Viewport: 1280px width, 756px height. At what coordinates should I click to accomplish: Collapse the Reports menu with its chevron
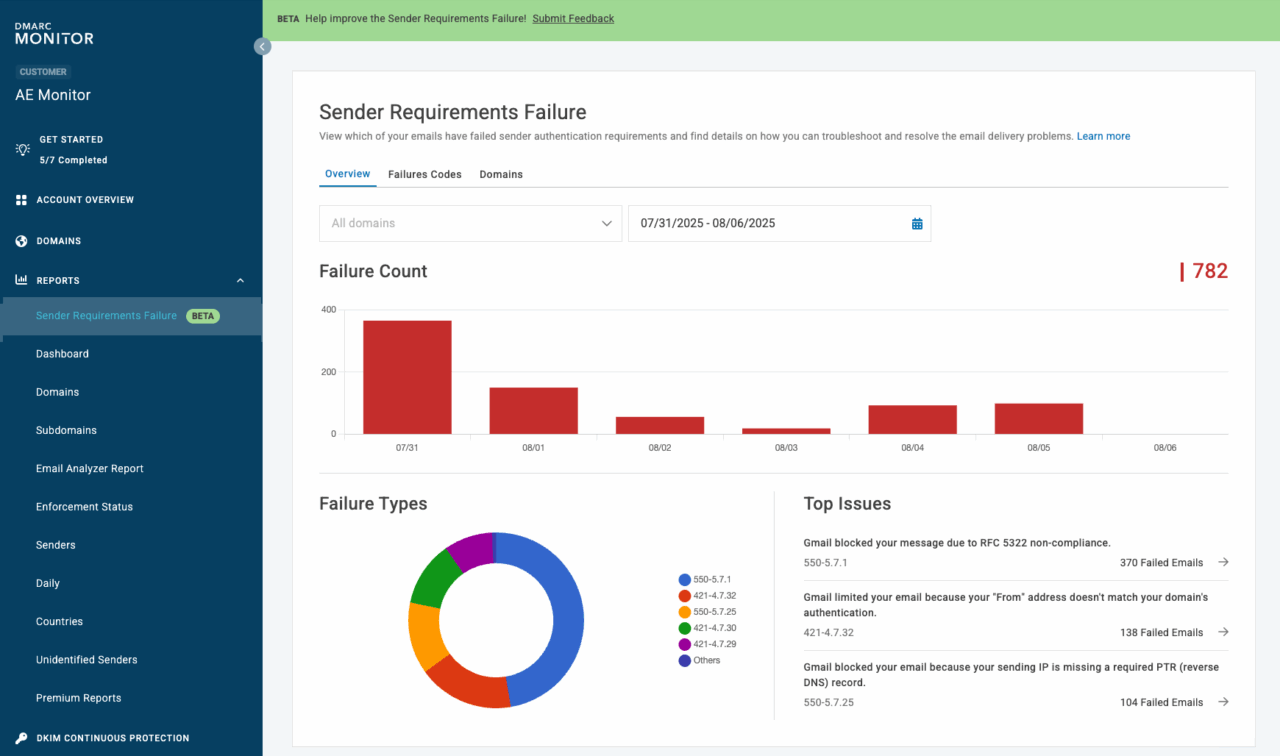click(239, 280)
